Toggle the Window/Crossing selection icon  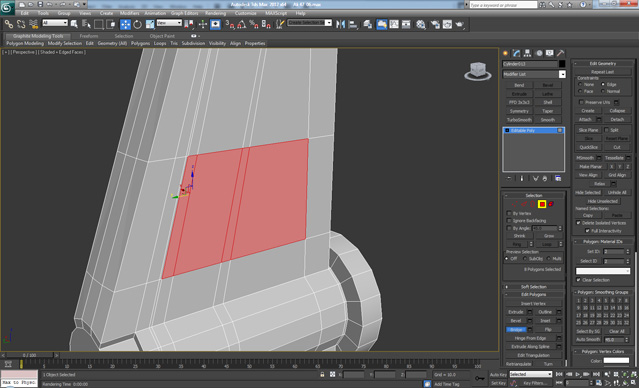110,24
